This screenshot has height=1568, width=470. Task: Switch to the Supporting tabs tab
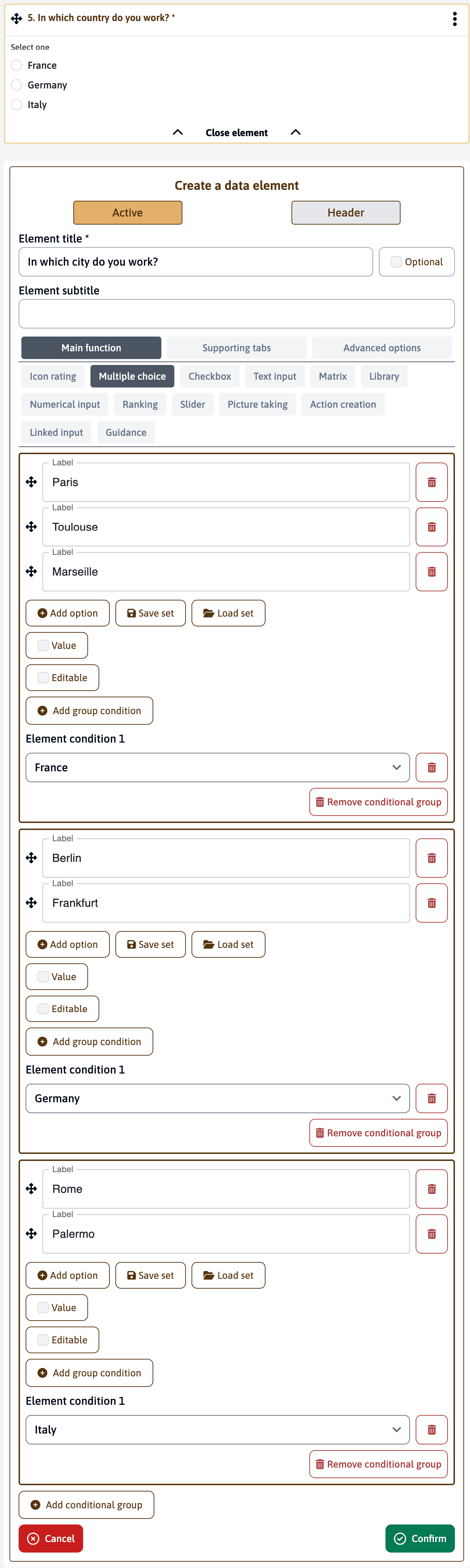[236, 347]
